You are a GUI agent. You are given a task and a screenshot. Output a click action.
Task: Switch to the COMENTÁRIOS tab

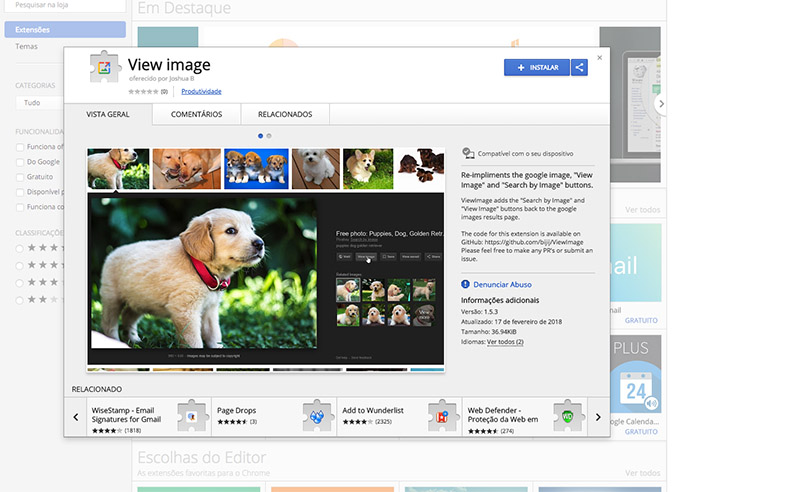click(196, 114)
